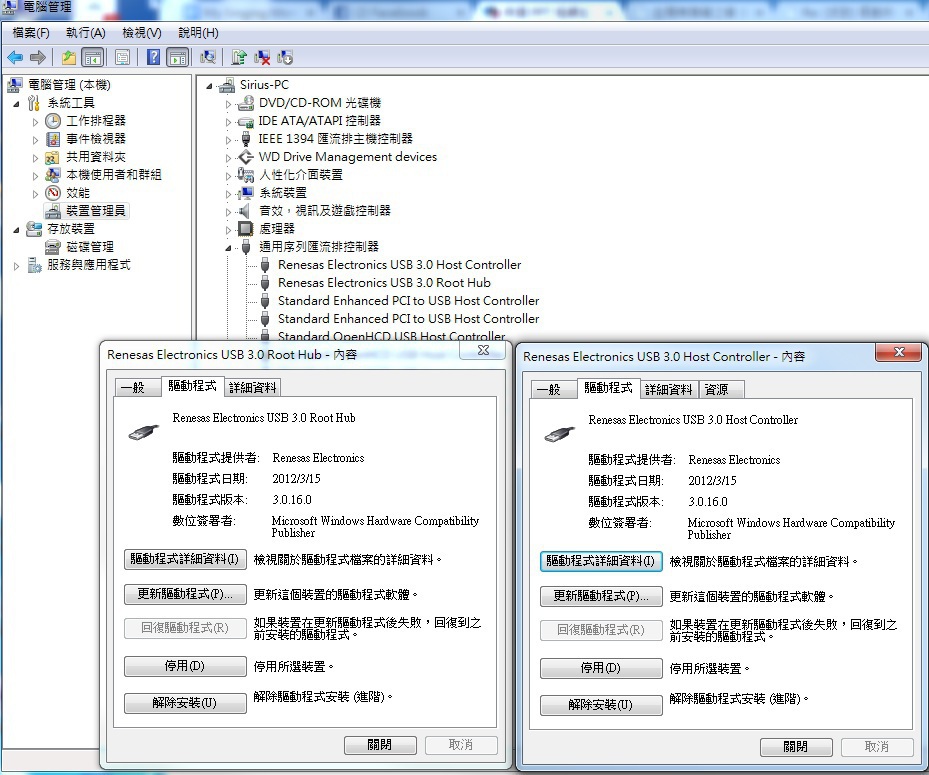Click the 處理器 processor icon

coord(245,229)
